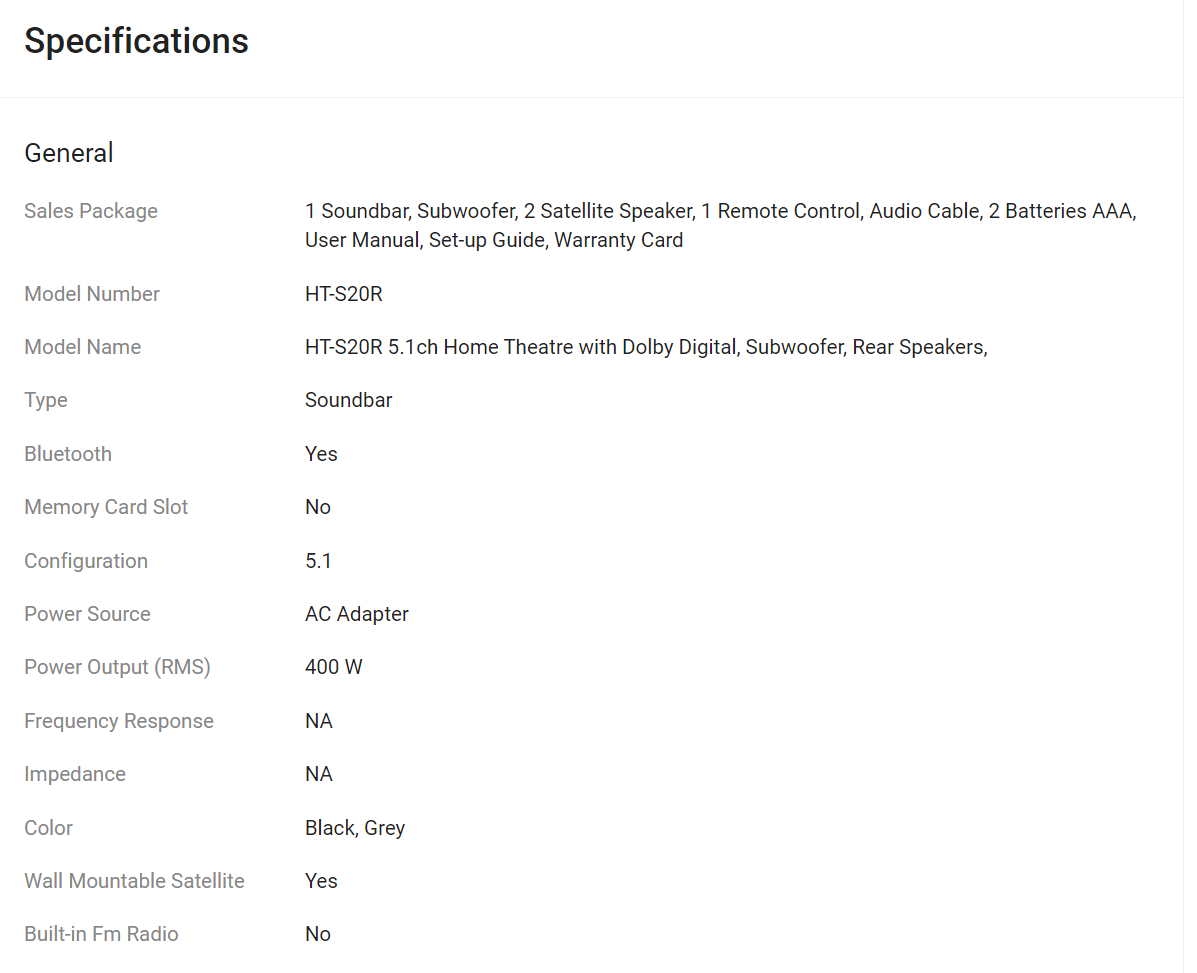Select the No value beside Memory Card Slot
1197x973 pixels.
[x=318, y=507]
